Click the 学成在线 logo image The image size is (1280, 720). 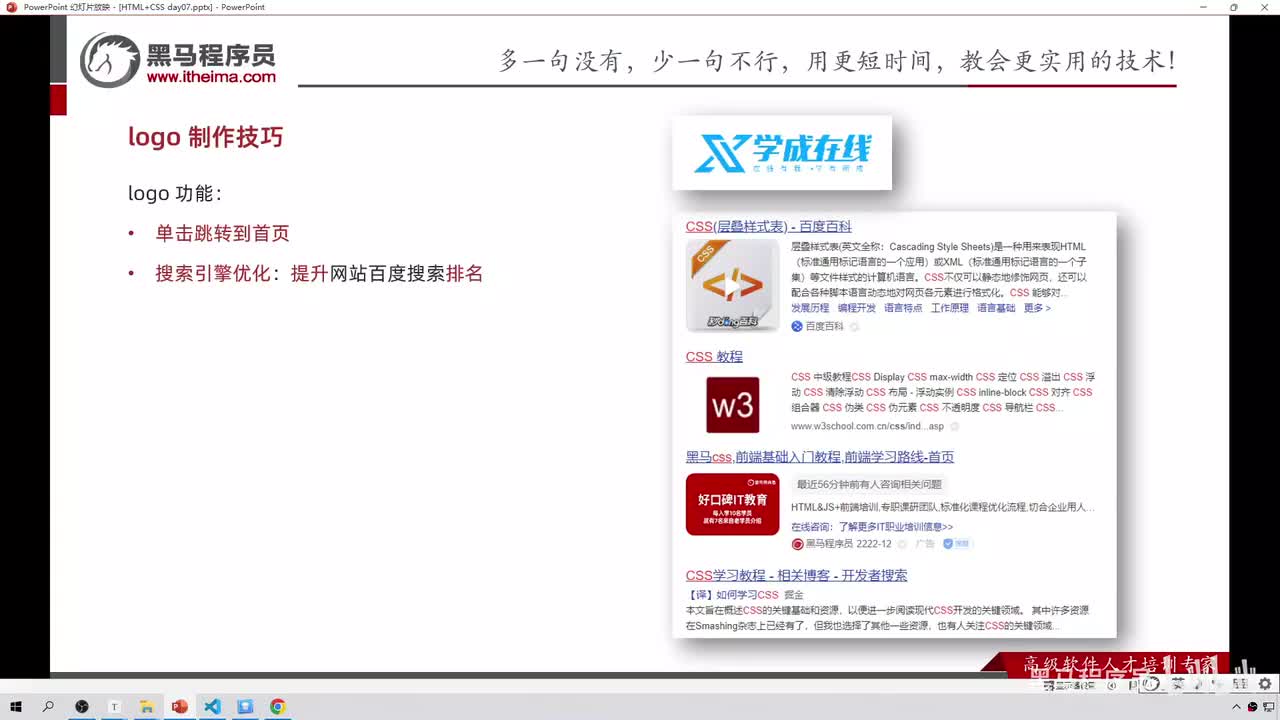[x=782, y=153]
